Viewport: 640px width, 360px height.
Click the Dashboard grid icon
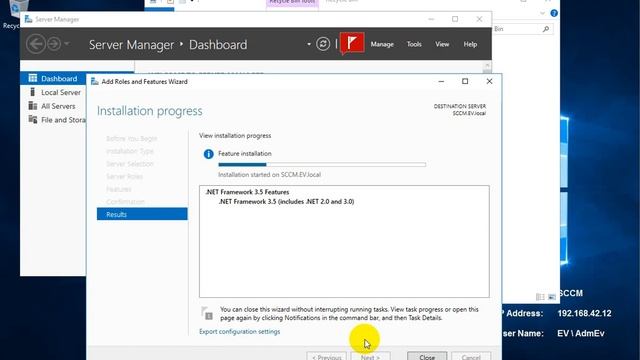tap(33, 78)
